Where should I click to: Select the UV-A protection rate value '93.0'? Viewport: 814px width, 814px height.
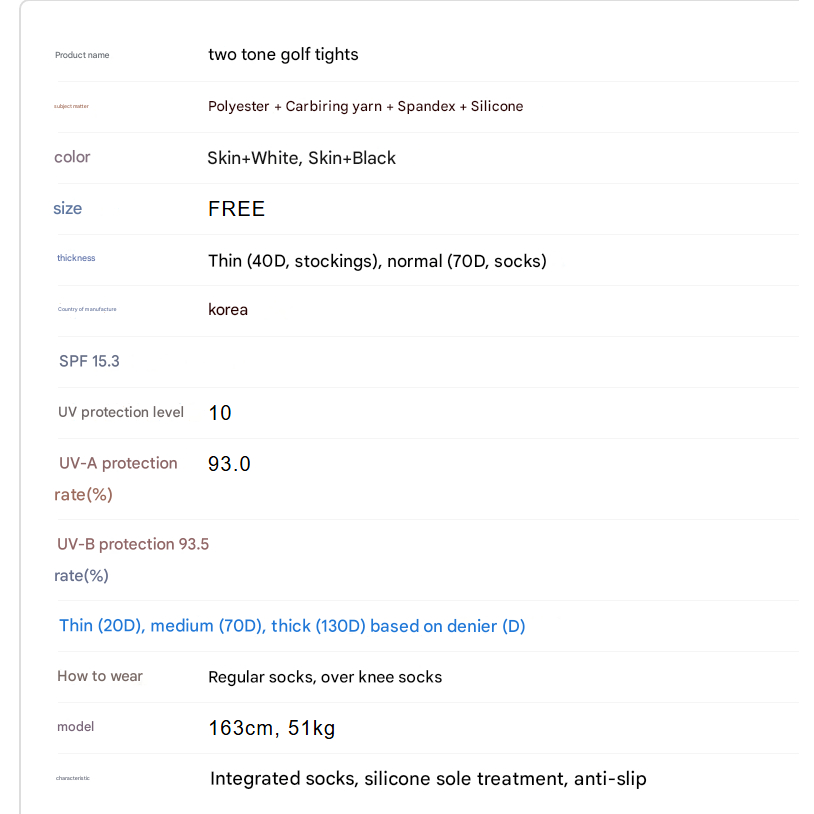point(229,464)
